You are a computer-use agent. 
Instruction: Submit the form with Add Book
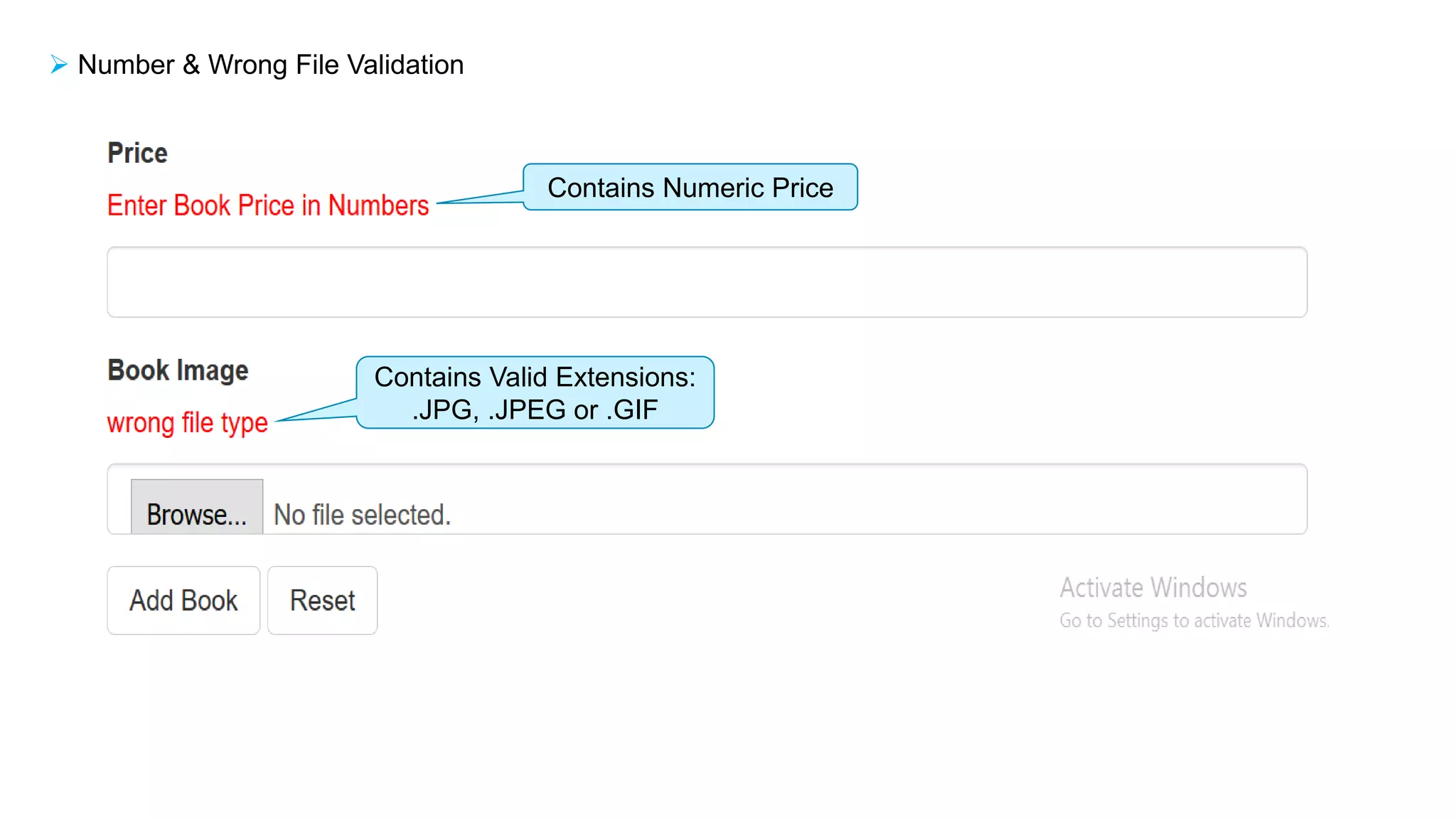pos(183,601)
